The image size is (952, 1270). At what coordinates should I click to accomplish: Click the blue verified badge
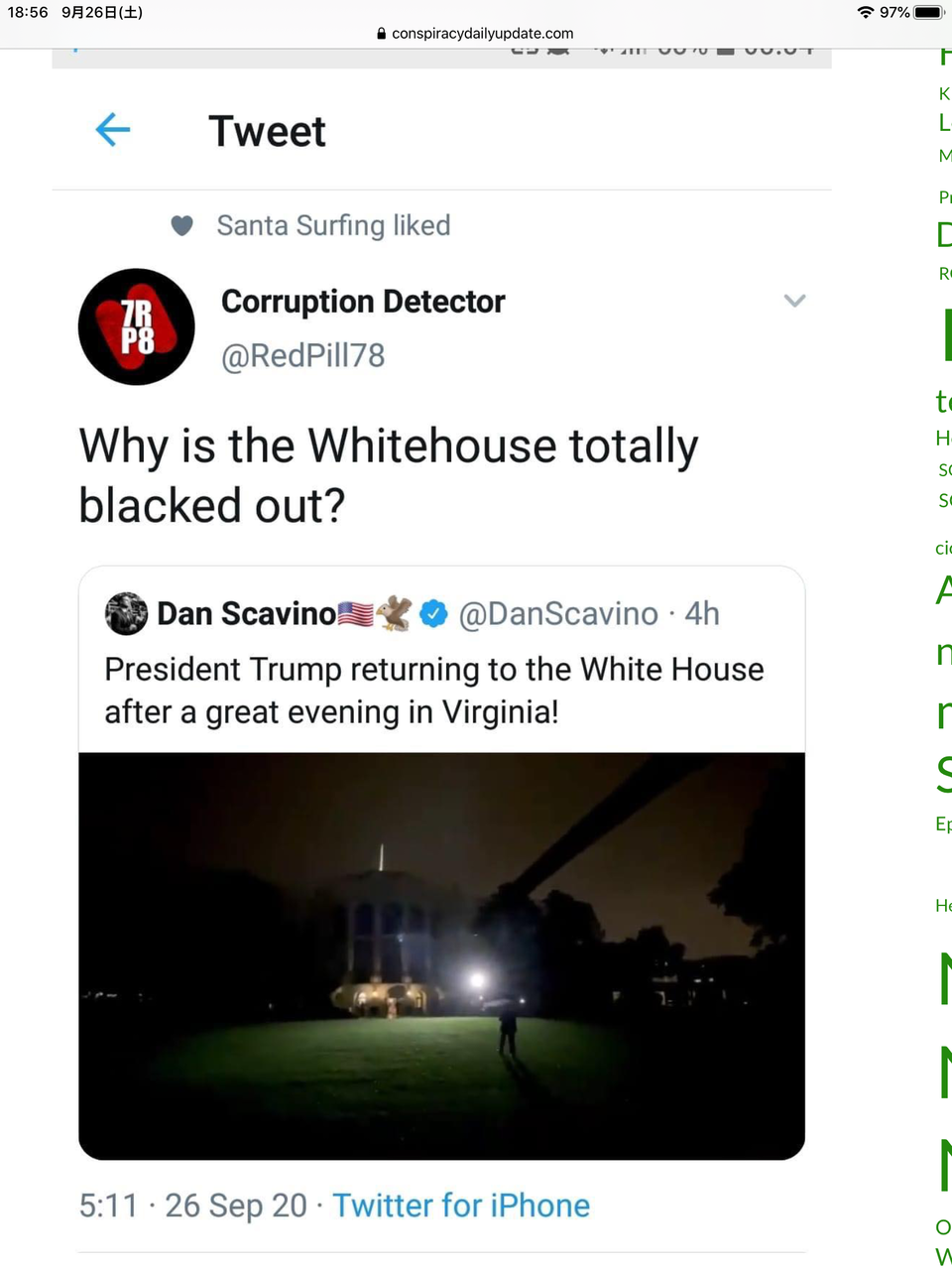click(433, 614)
